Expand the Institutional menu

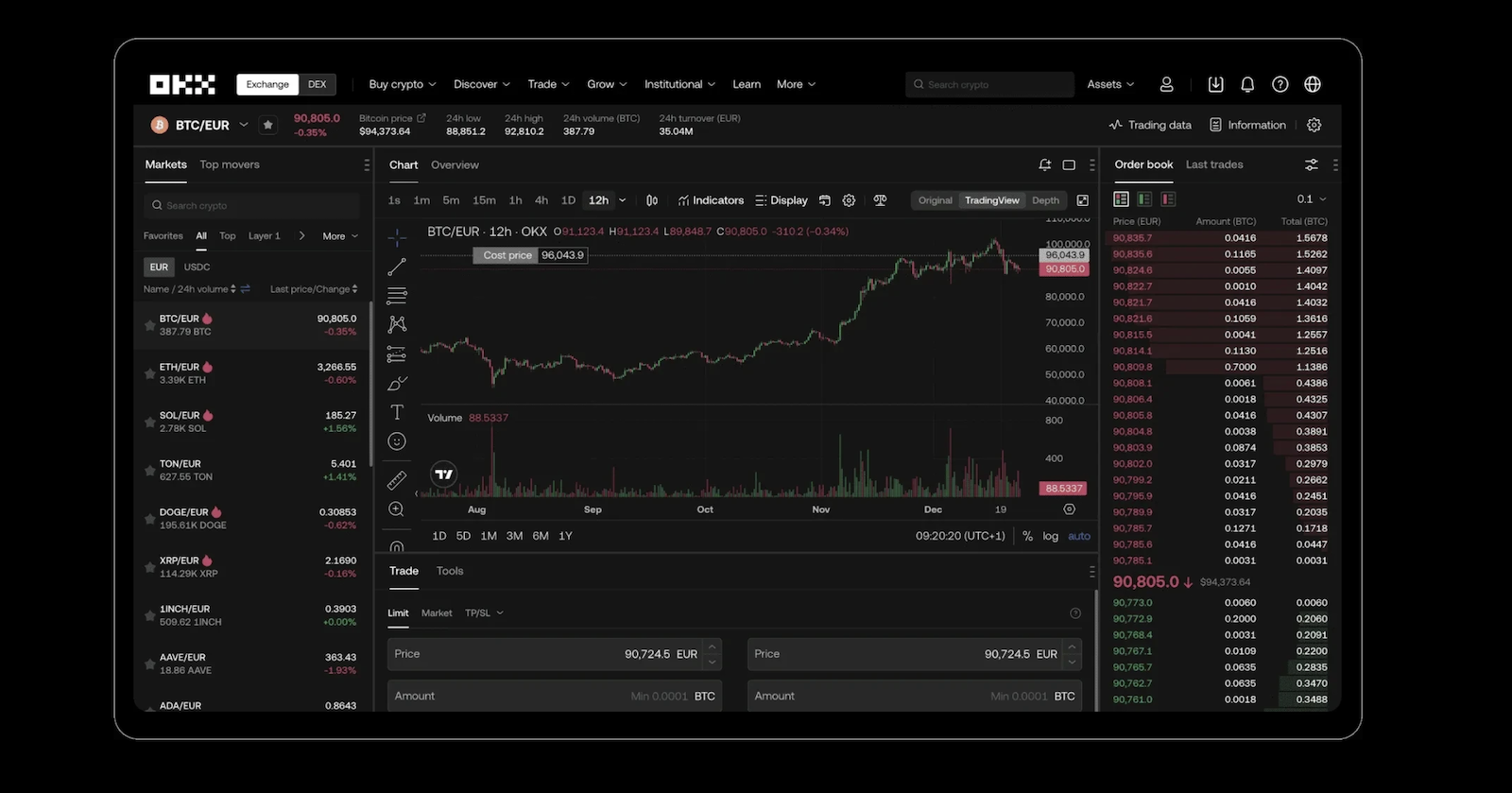coord(679,84)
